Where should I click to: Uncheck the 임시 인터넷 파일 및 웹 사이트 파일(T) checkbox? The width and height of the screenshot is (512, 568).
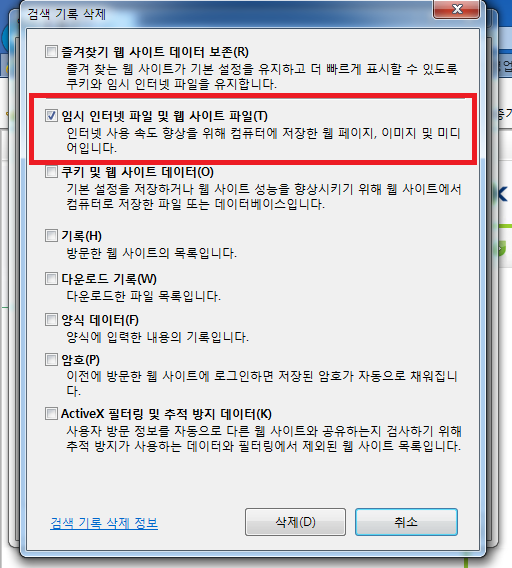51,116
